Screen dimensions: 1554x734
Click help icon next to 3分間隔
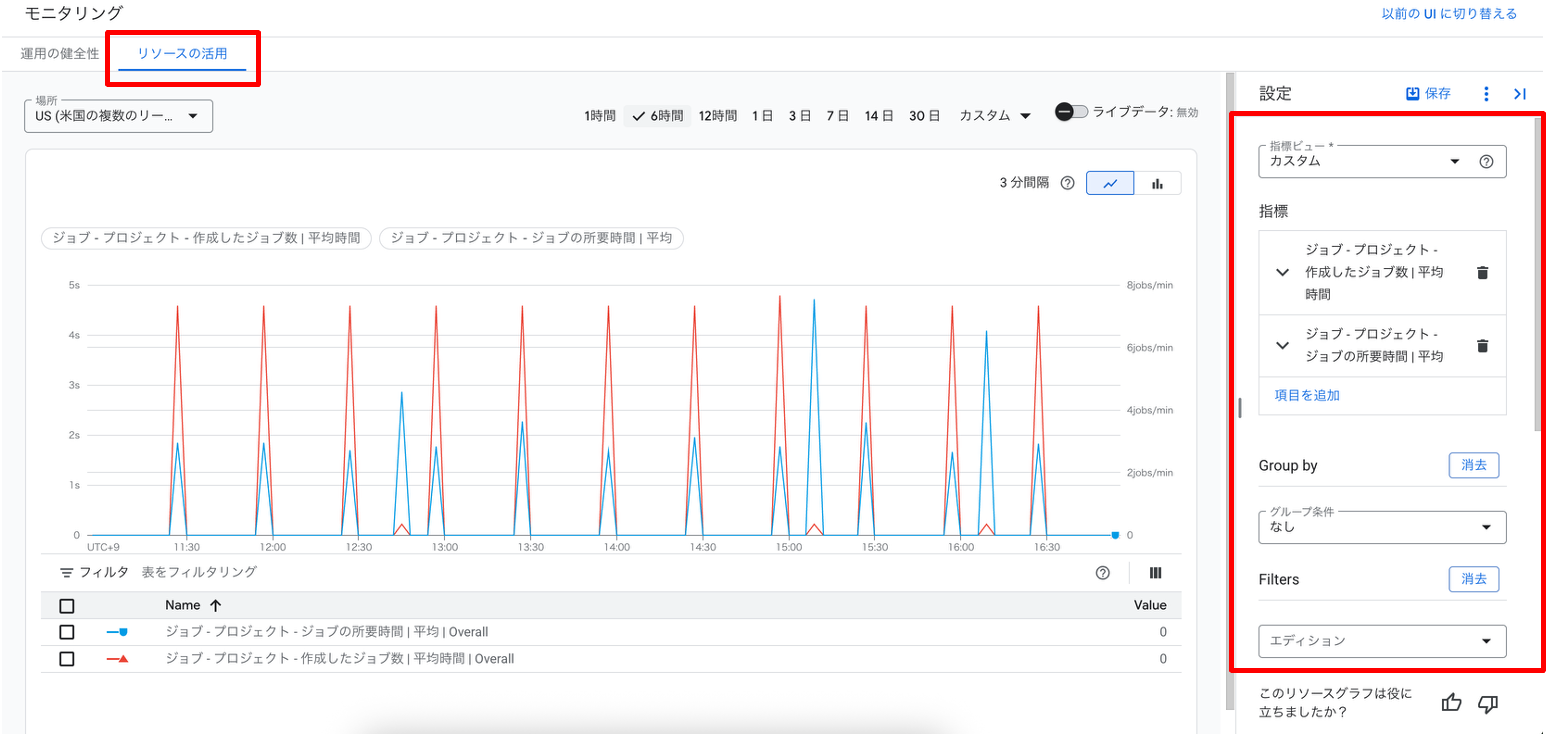pos(1067,183)
